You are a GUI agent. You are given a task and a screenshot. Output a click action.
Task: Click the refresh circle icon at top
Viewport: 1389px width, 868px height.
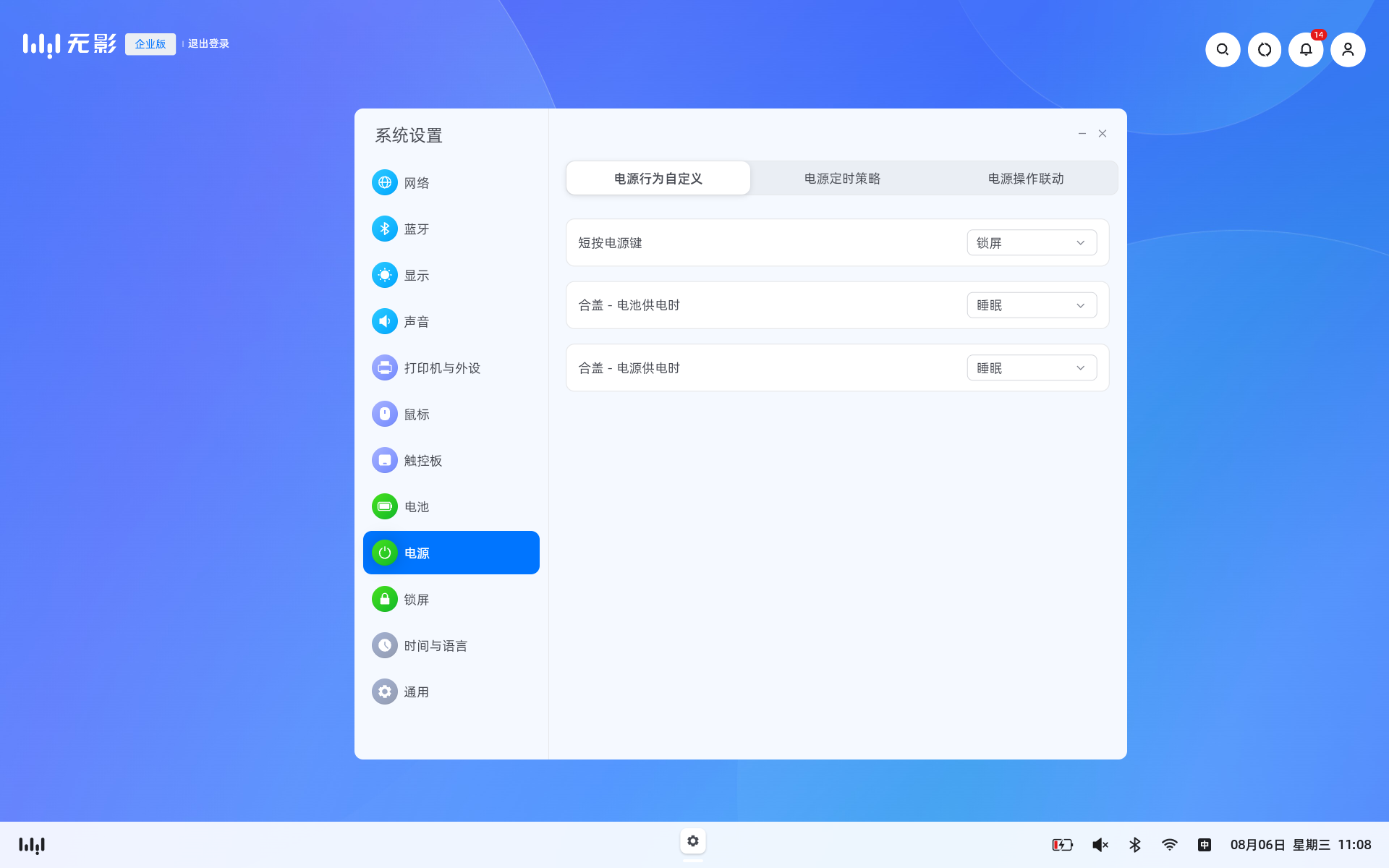(1265, 49)
